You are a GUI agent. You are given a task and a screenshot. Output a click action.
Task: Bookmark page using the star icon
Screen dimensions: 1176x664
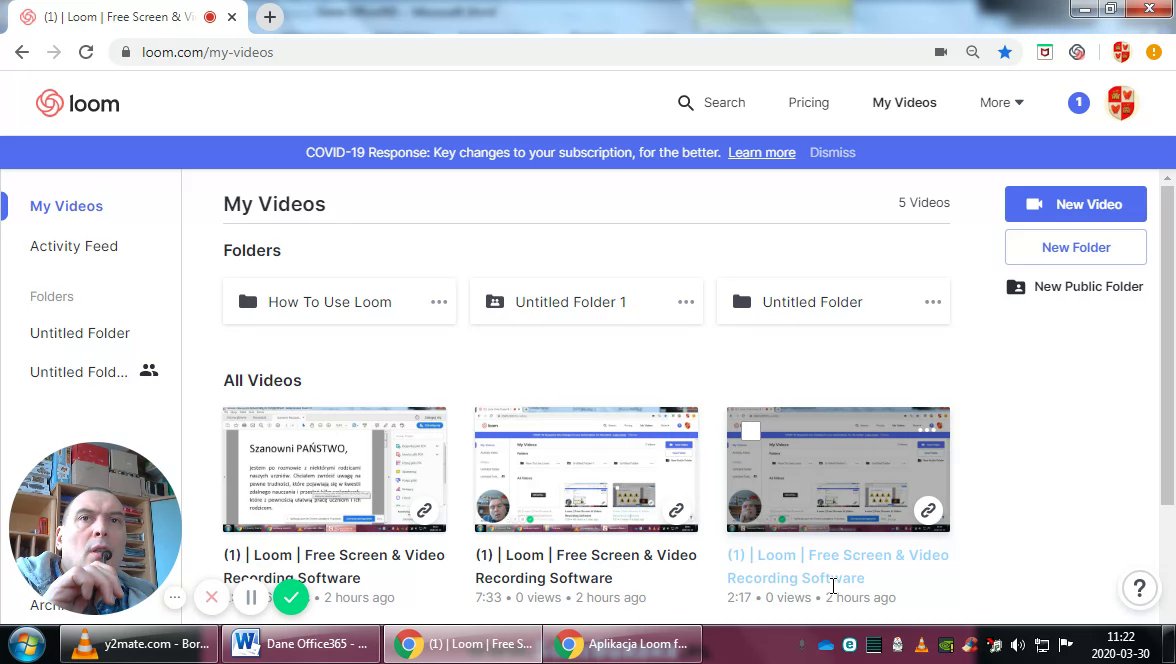pyautogui.click(x=1005, y=52)
